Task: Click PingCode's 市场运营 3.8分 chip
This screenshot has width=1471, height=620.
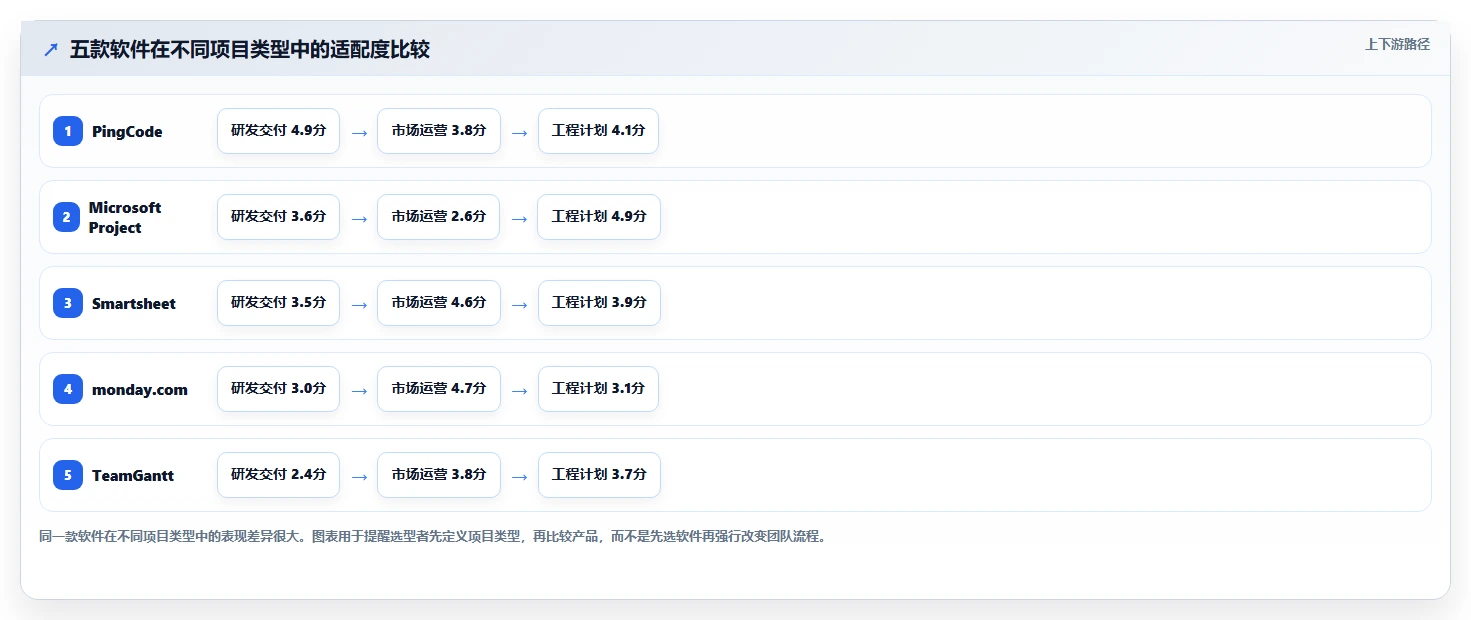Action: [439, 131]
